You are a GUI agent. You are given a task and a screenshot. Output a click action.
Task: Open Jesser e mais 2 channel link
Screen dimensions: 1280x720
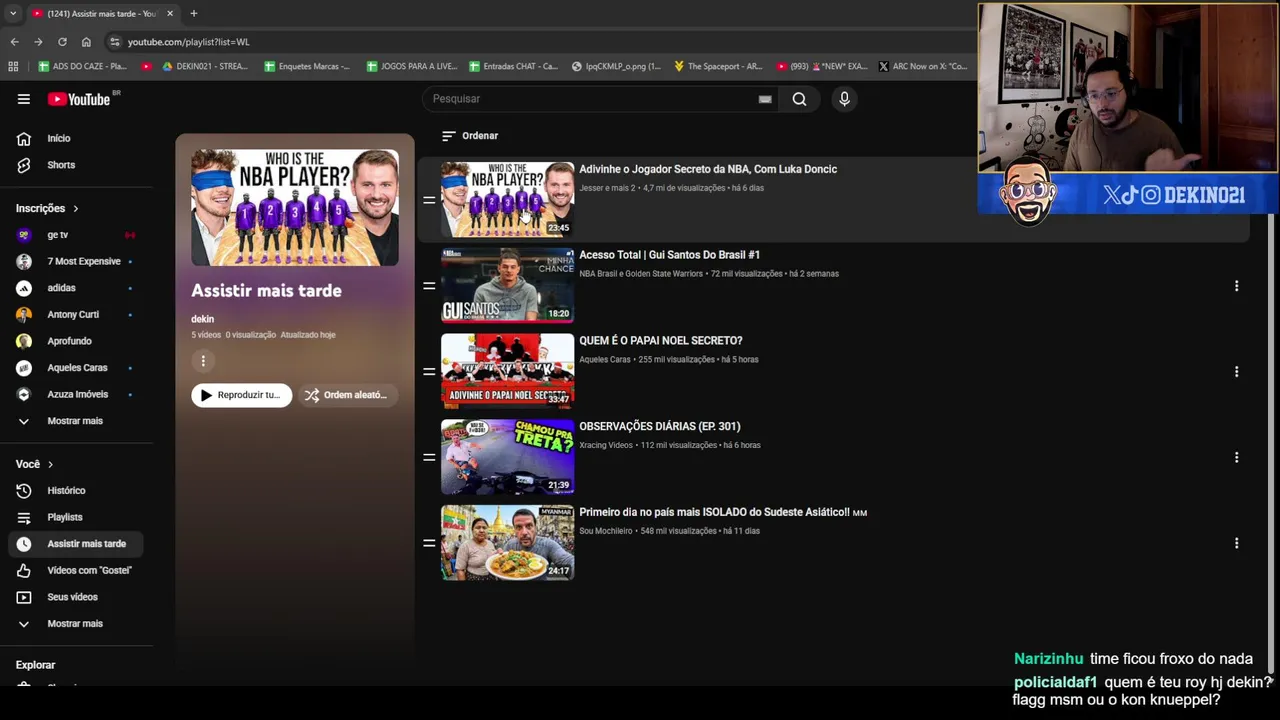tap(607, 188)
